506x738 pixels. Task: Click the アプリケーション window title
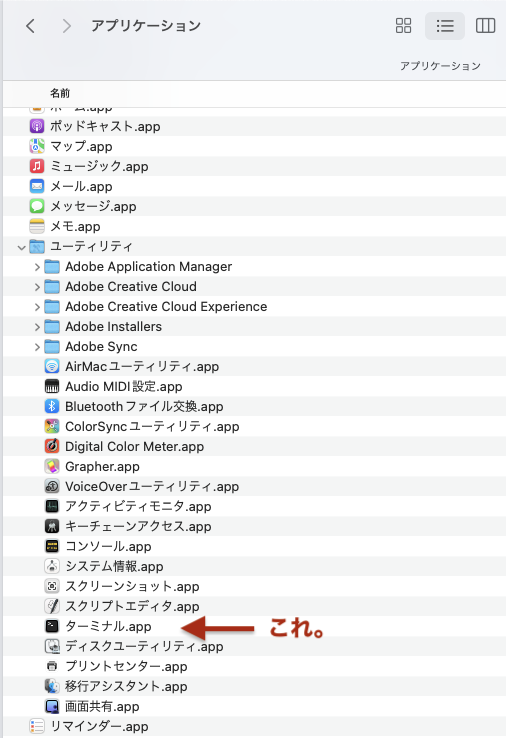(146, 25)
